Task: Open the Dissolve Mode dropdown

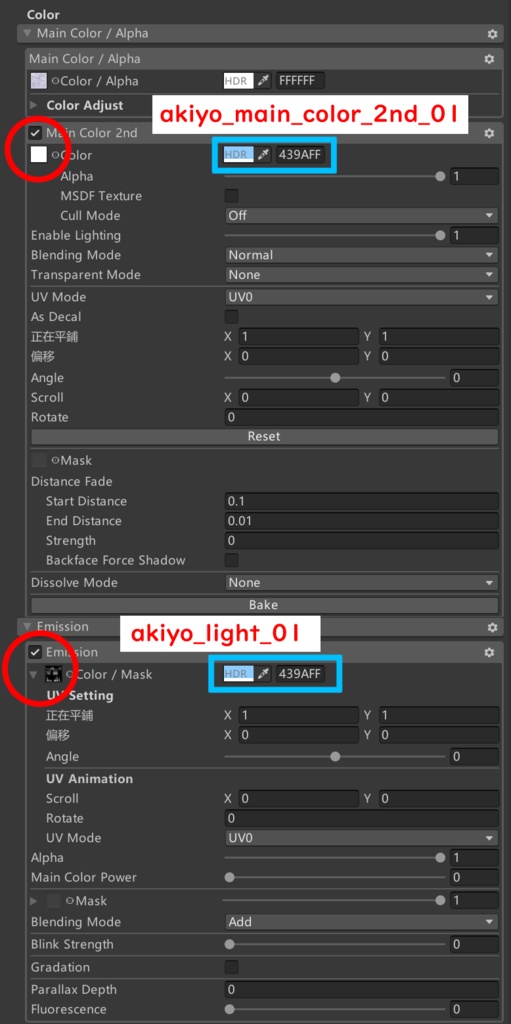Action: pos(361,583)
